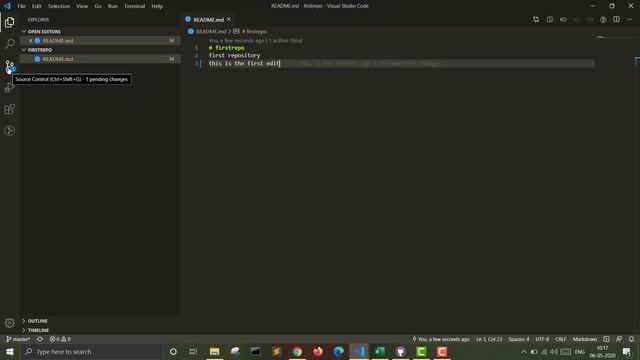Open the More Actions ellipsis in editor toolbar
The width and height of the screenshot is (640, 360).
(630, 20)
